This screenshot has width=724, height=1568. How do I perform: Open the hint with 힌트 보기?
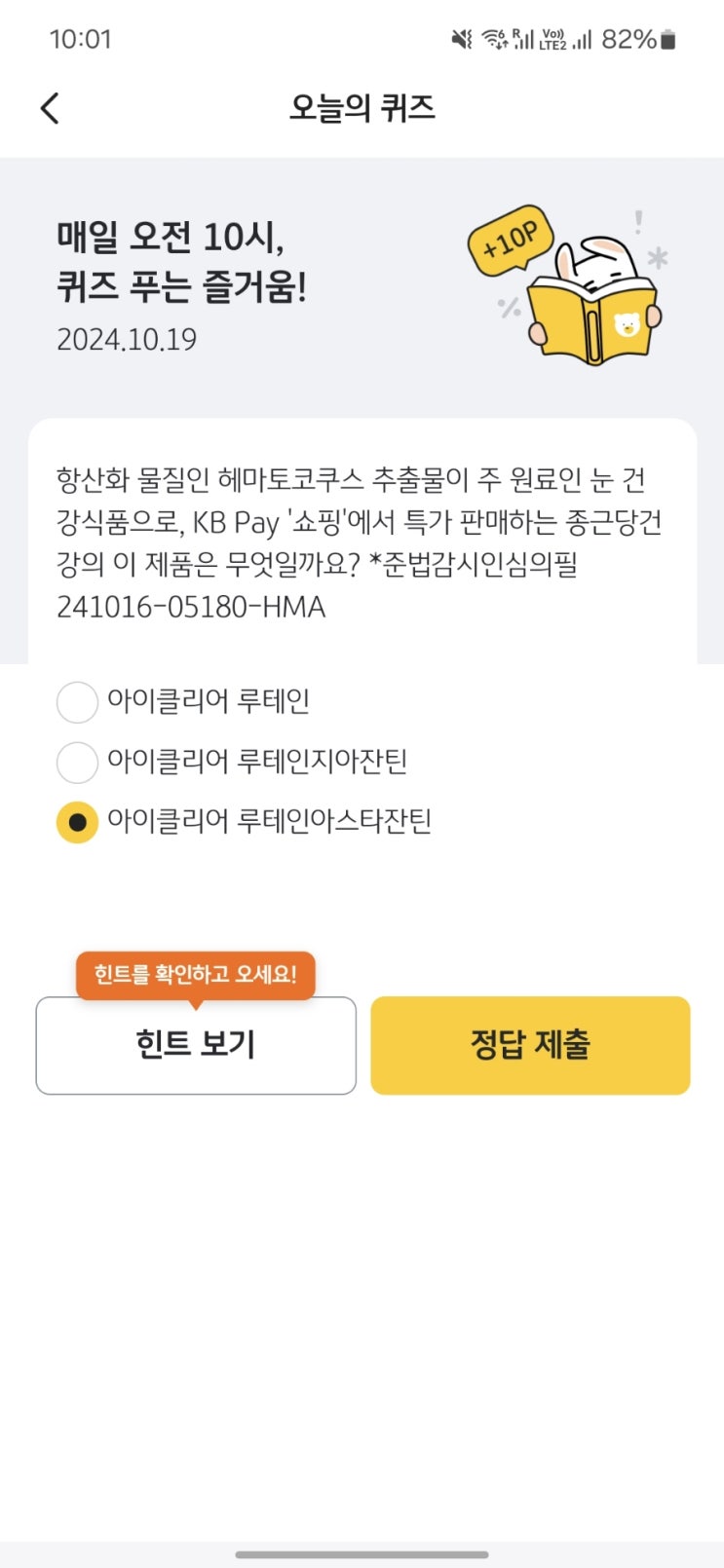[x=196, y=1045]
